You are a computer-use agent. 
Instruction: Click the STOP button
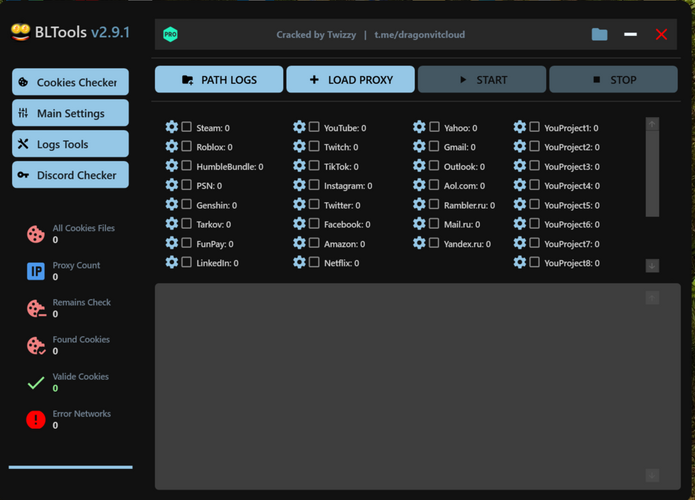click(613, 80)
